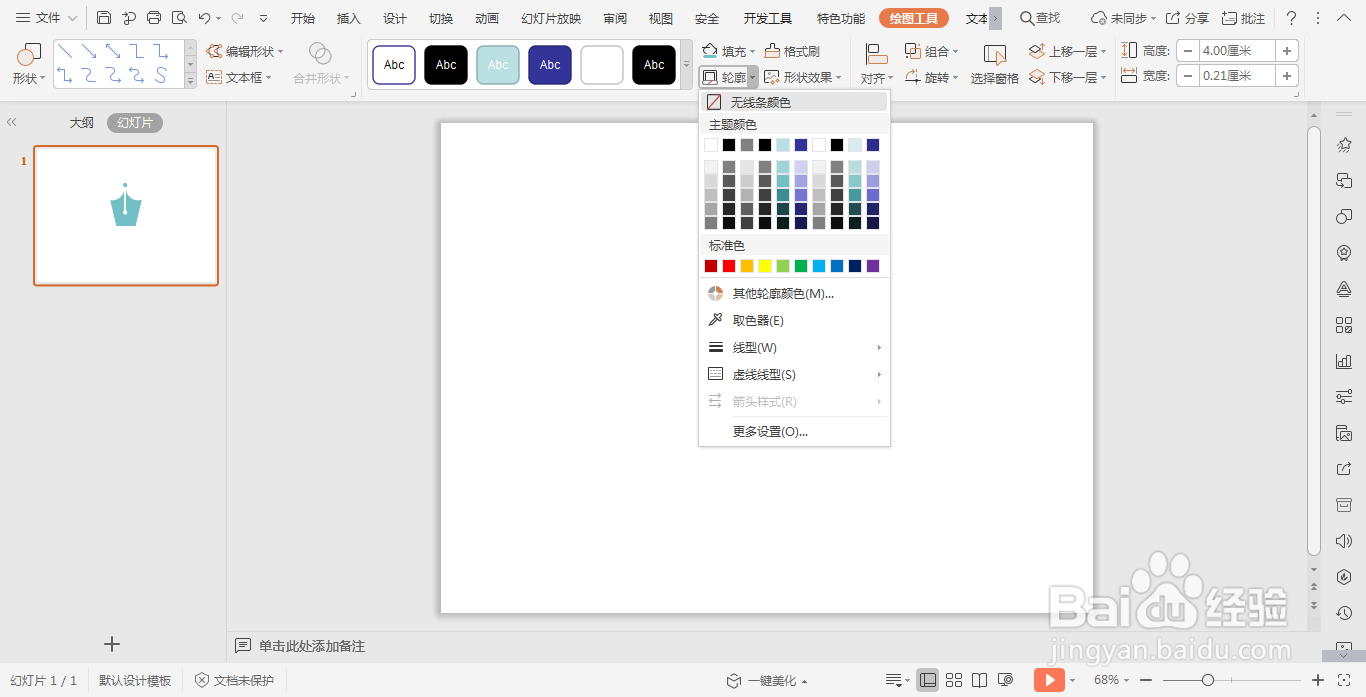Switch to reading view book icon
The width and height of the screenshot is (1366, 697).
pyautogui.click(x=980, y=680)
